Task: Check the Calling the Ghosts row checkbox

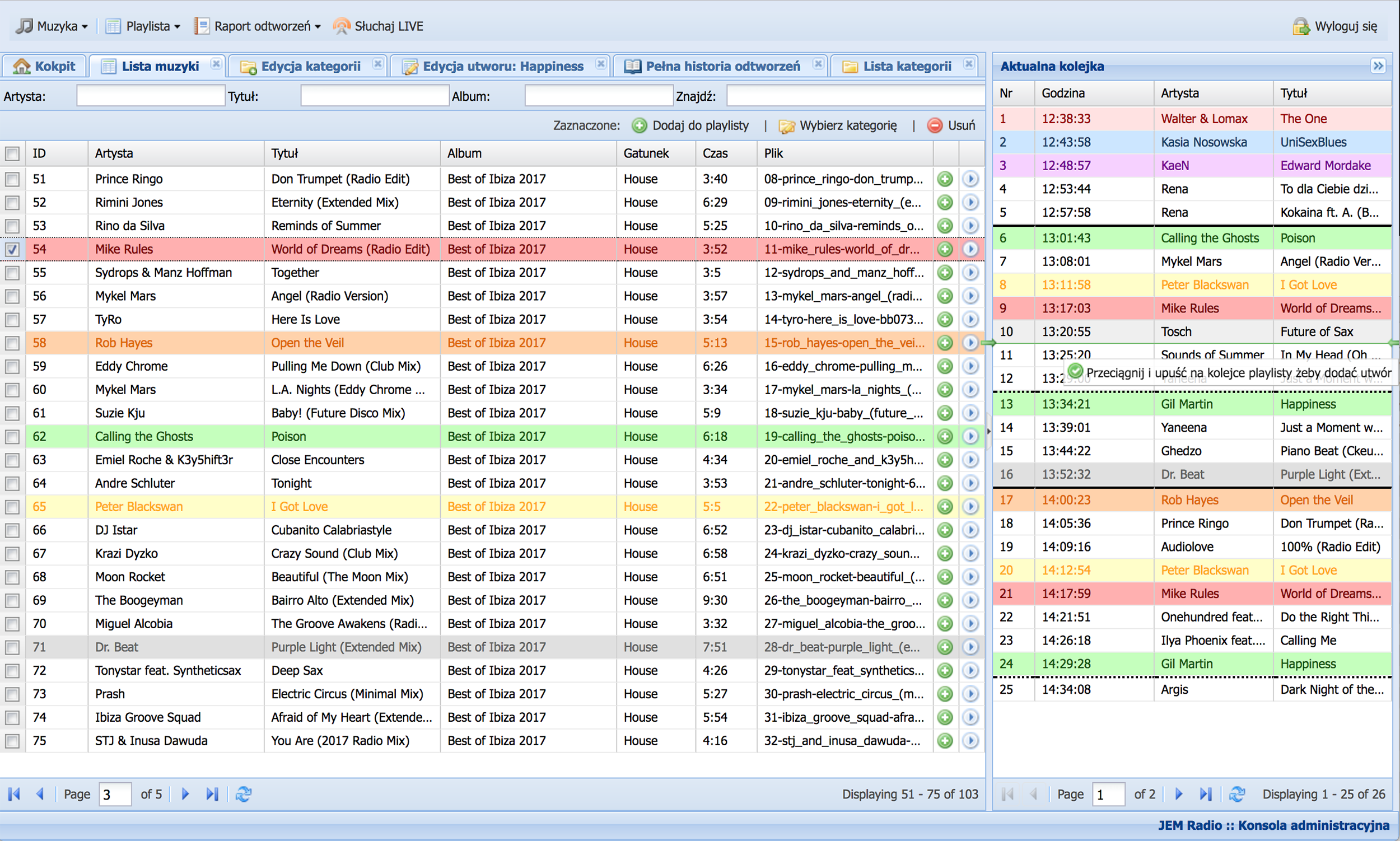Action: point(12,437)
